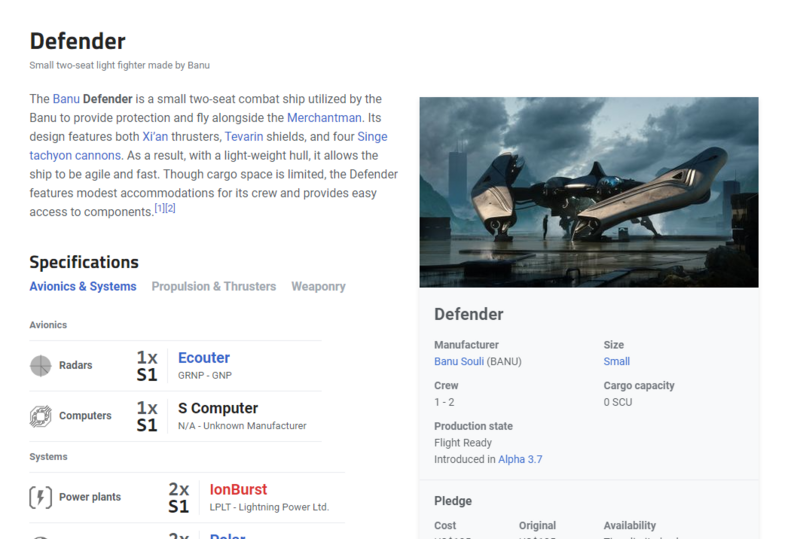The image size is (800, 539).
Task: Open the Ecouter radar link
Action: click(204, 358)
